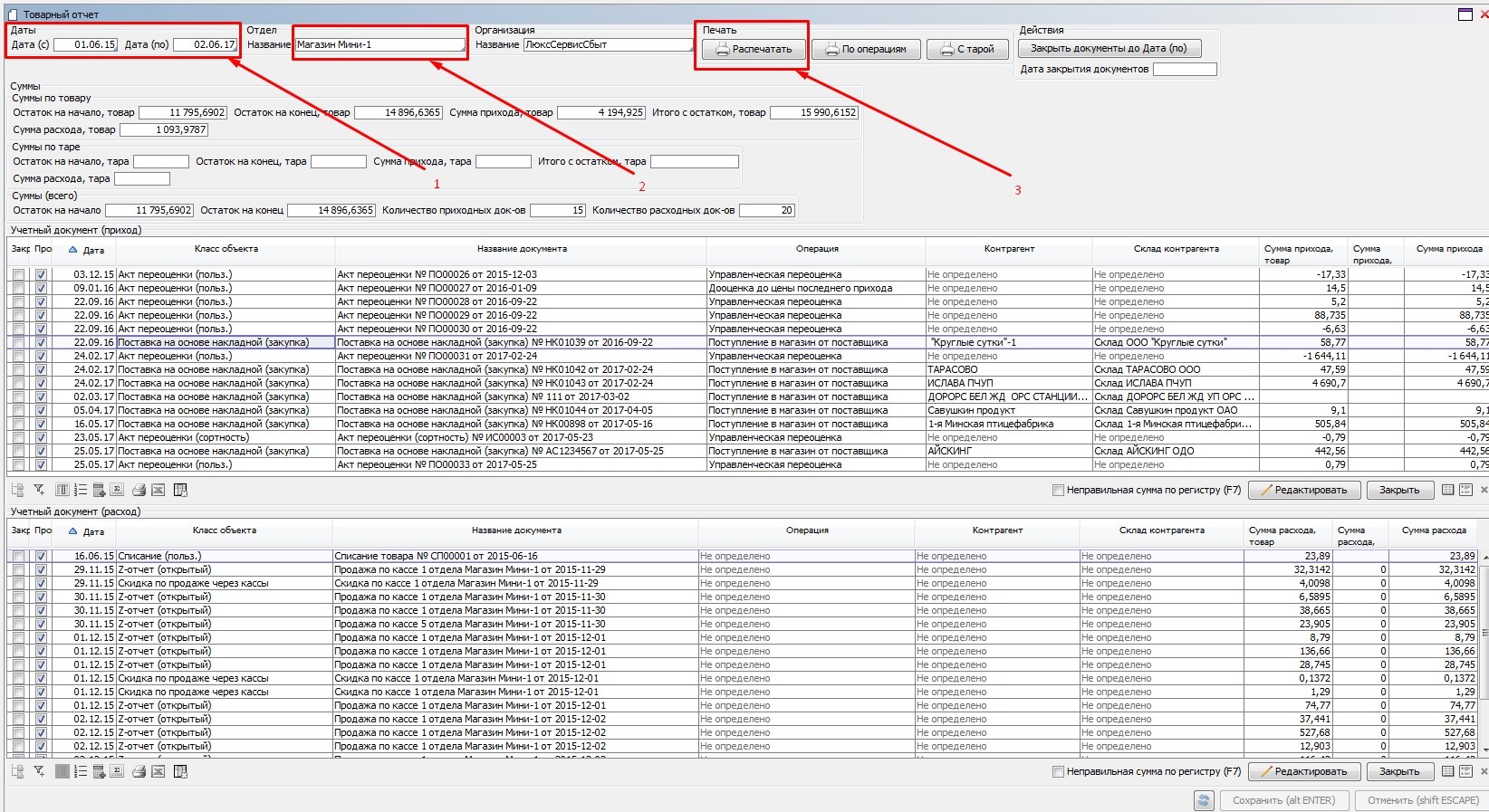Click the print icon in приход toolbar
1489x812 pixels.
pos(139,490)
